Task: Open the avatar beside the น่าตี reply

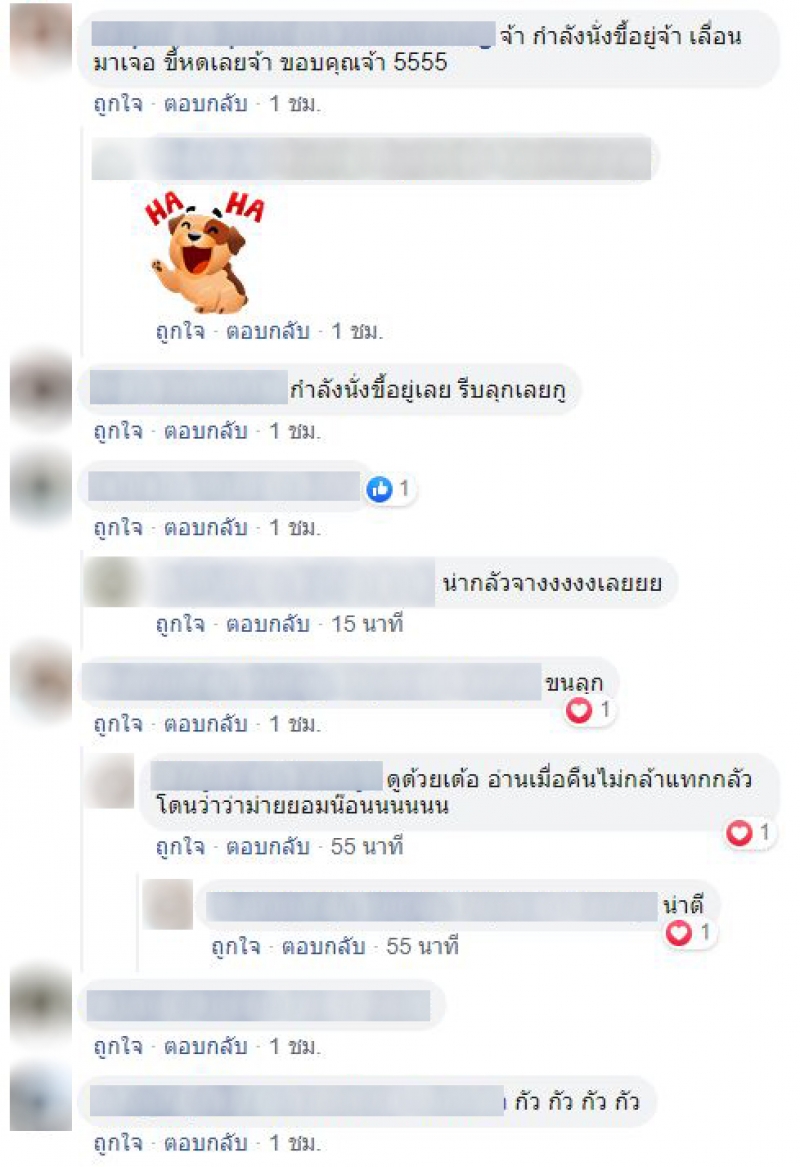Action: click(x=168, y=904)
